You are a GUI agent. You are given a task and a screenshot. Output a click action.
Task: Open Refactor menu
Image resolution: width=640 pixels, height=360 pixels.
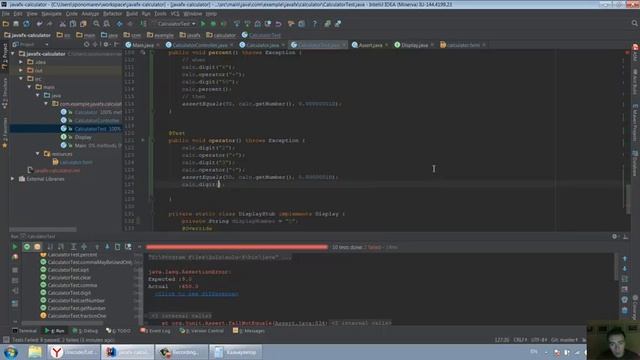[112, 13]
